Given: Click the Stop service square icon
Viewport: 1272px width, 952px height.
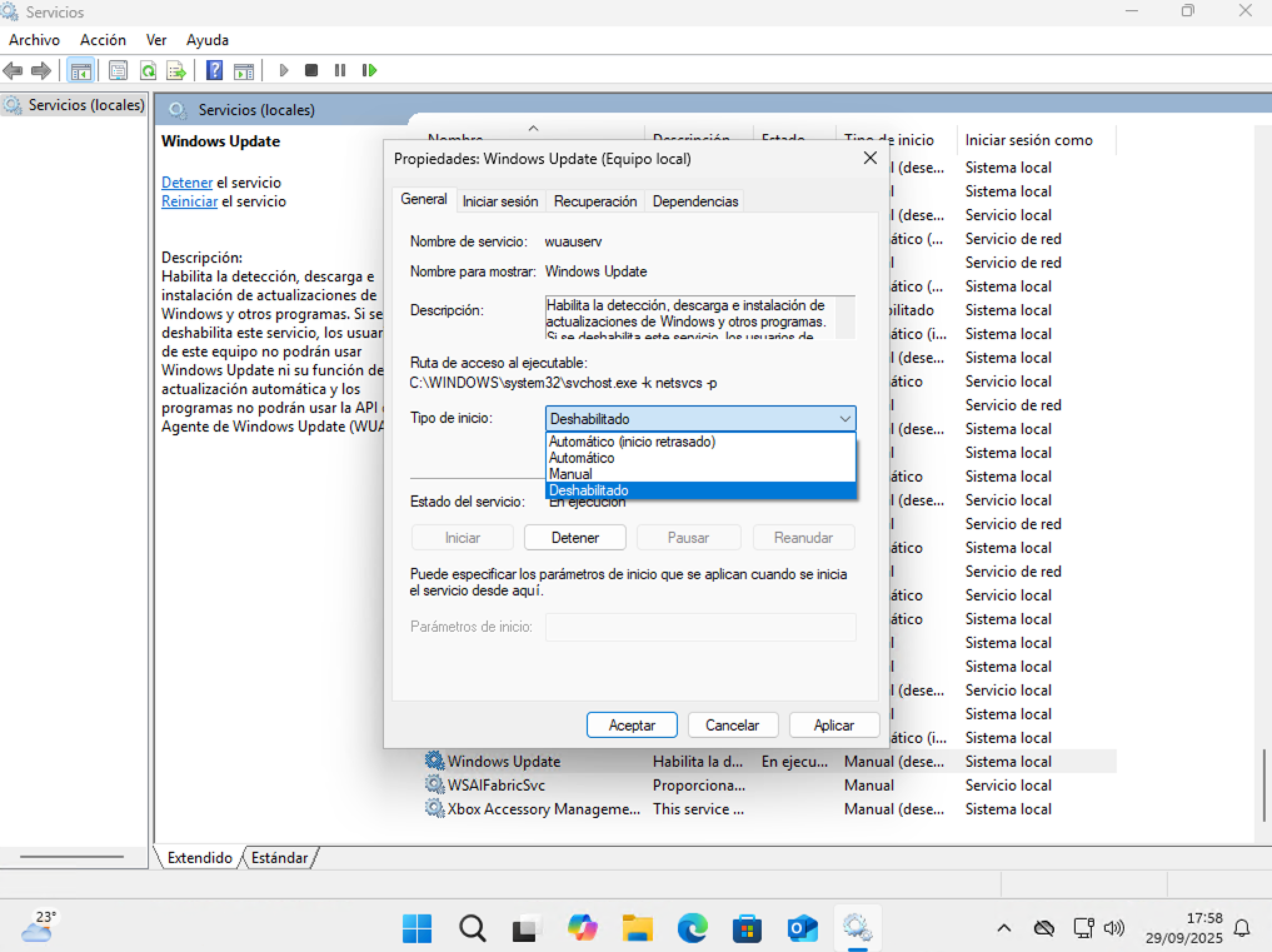Looking at the screenshot, I should pos(311,70).
